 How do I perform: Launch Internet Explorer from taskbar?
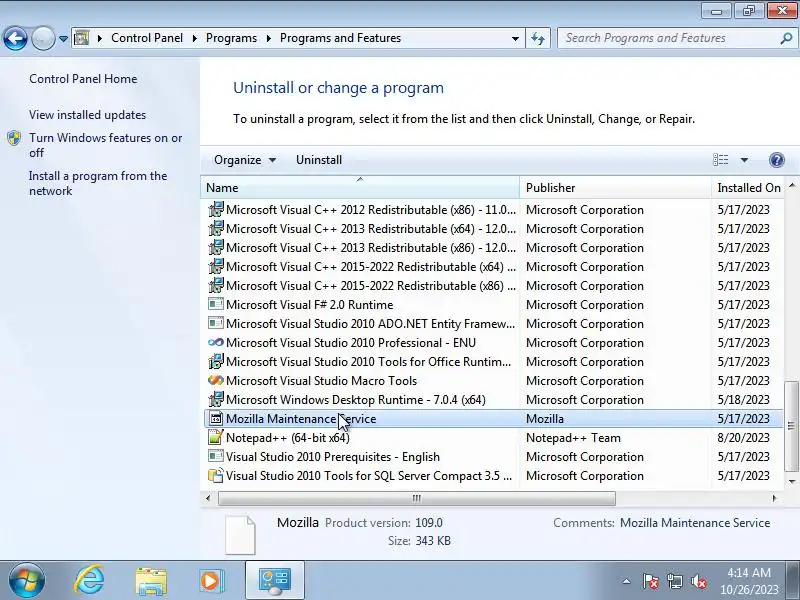[x=89, y=580]
